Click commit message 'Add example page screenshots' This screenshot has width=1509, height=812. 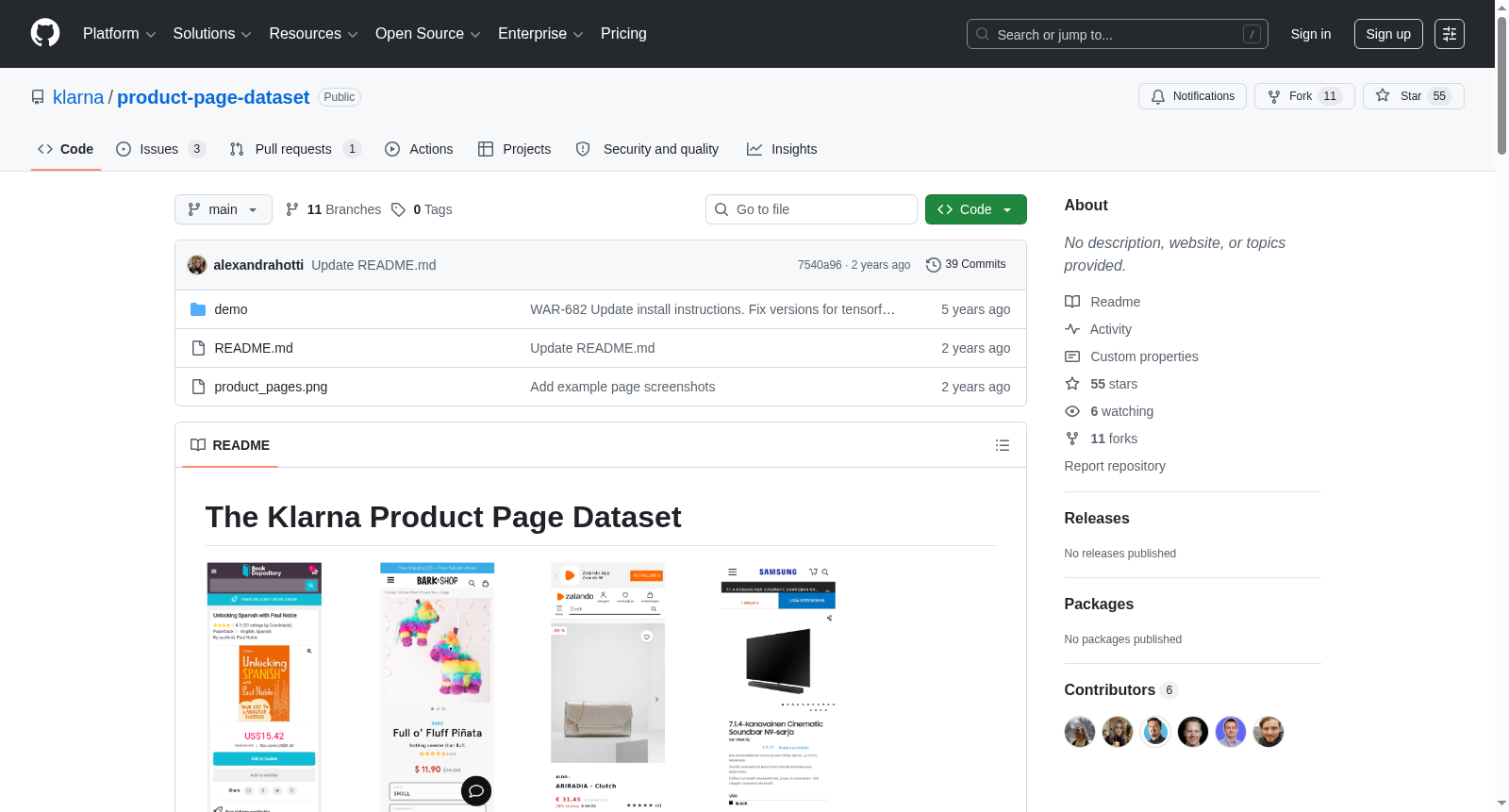(622, 387)
